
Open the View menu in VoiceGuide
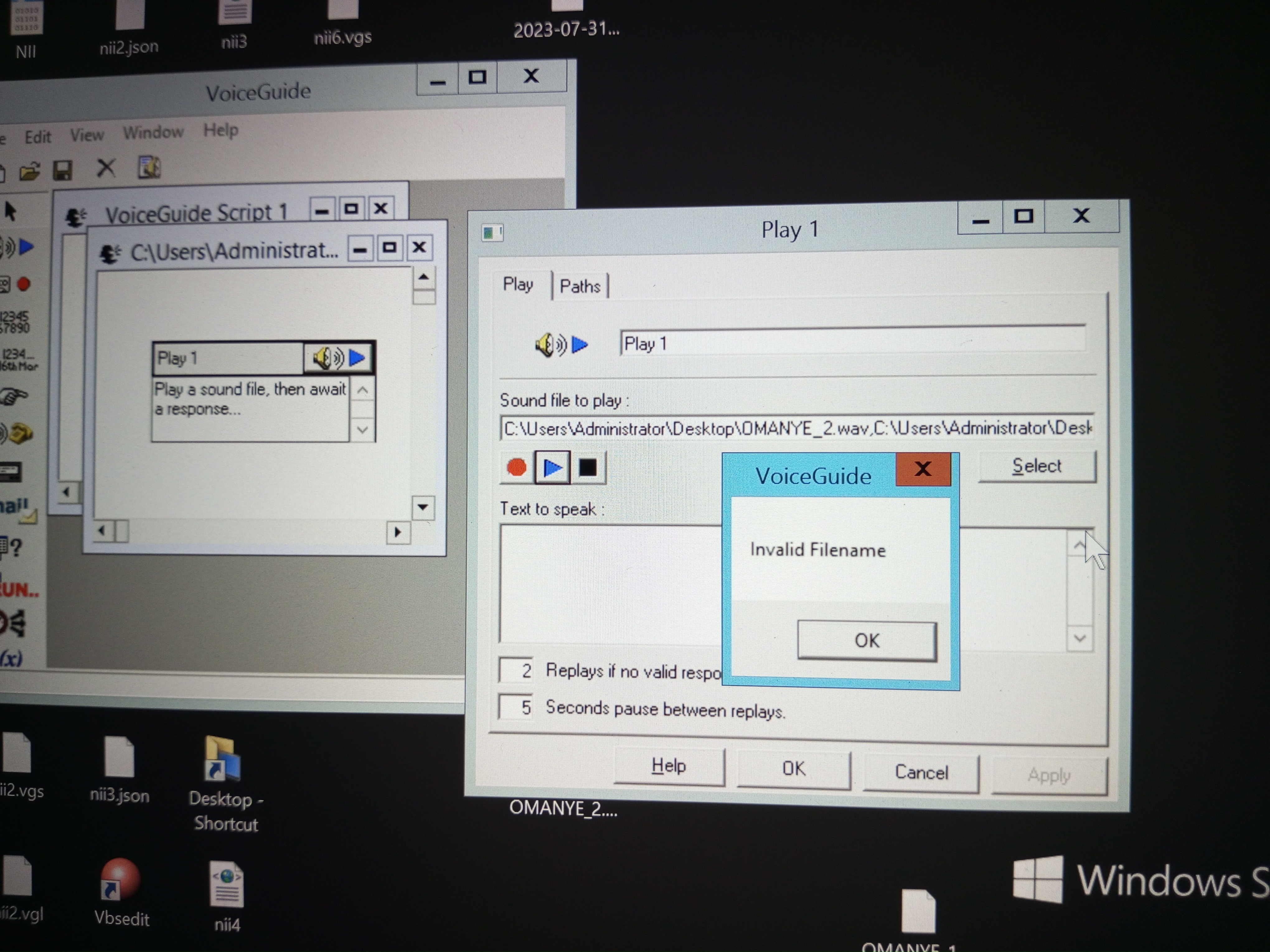(x=87, y=135)
